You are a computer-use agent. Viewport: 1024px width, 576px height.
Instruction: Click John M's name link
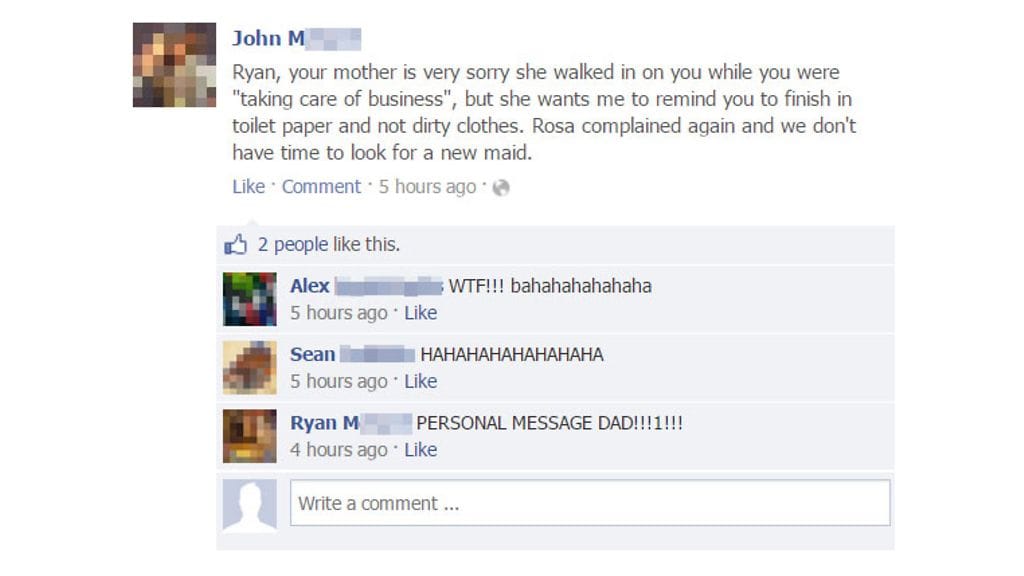point(296,39)
